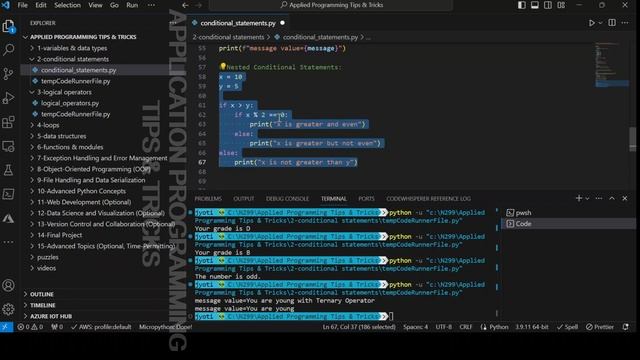Open the Accounts menu

8,285
